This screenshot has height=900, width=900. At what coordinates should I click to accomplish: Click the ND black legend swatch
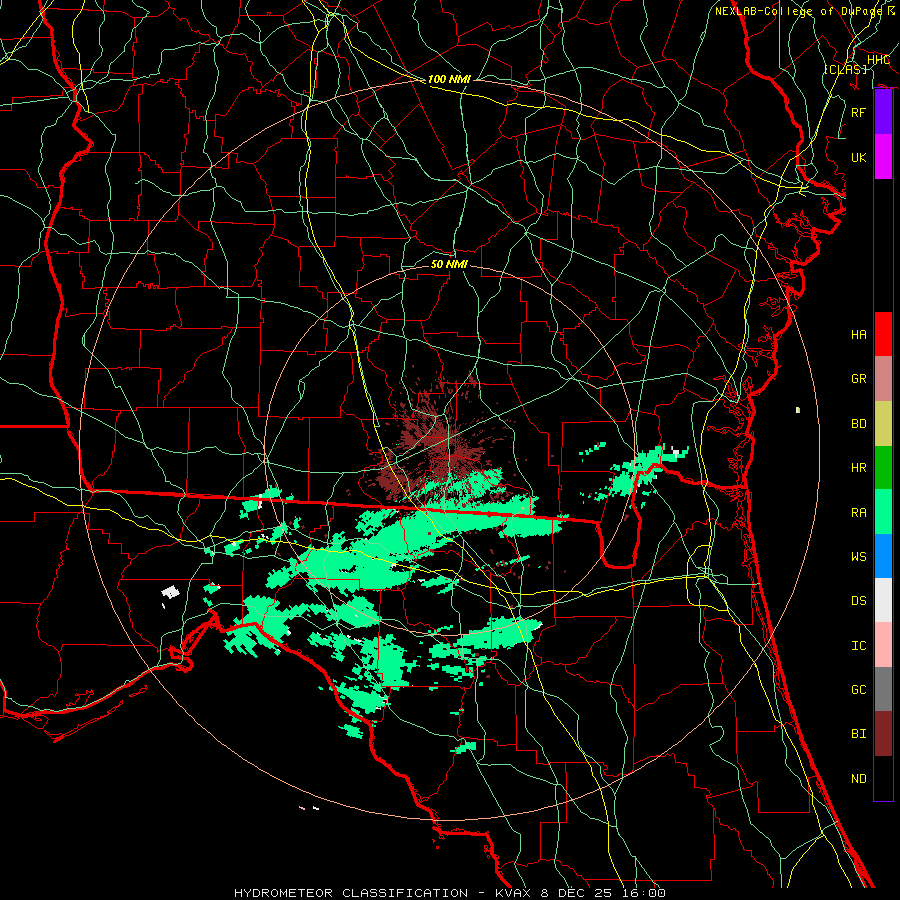coord(883,778)
